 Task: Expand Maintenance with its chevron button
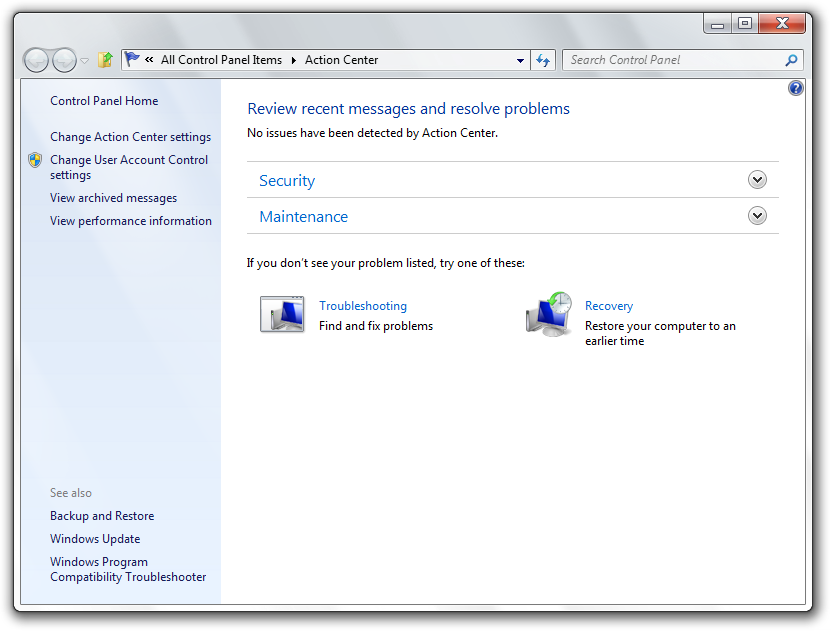pos(757,215)
